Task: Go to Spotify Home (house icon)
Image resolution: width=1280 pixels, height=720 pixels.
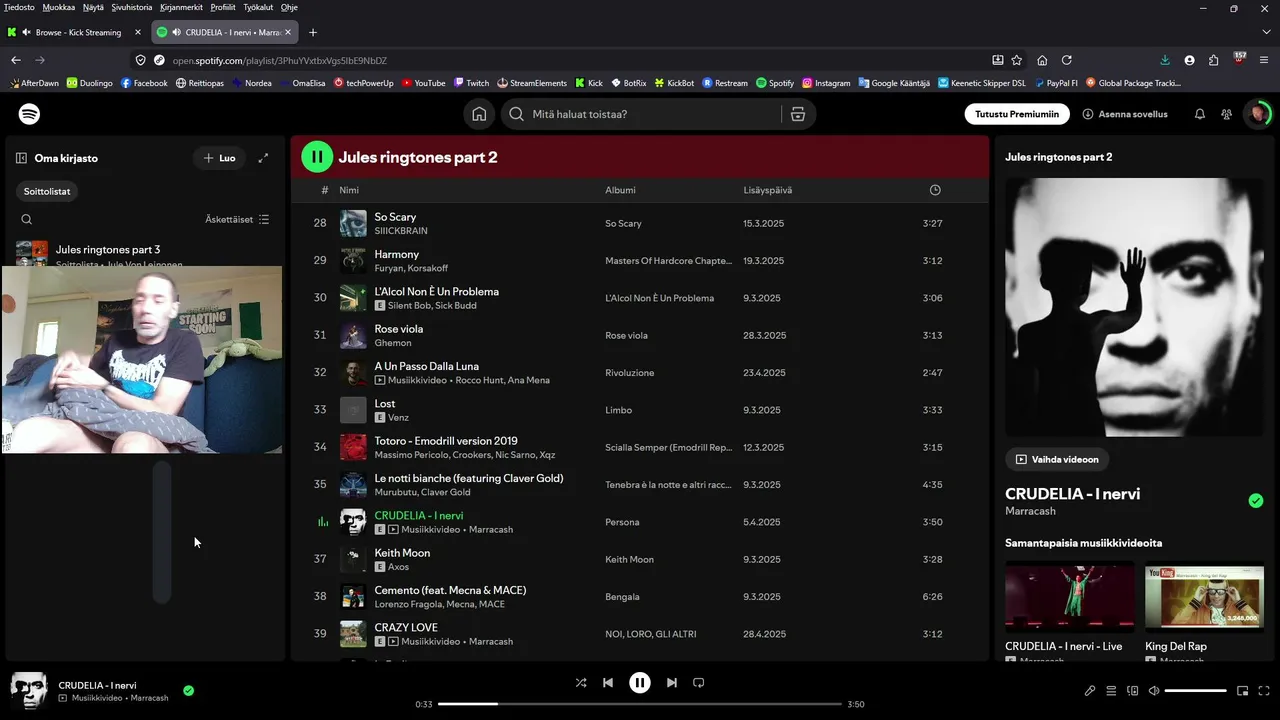Action: tap(479, 114)
